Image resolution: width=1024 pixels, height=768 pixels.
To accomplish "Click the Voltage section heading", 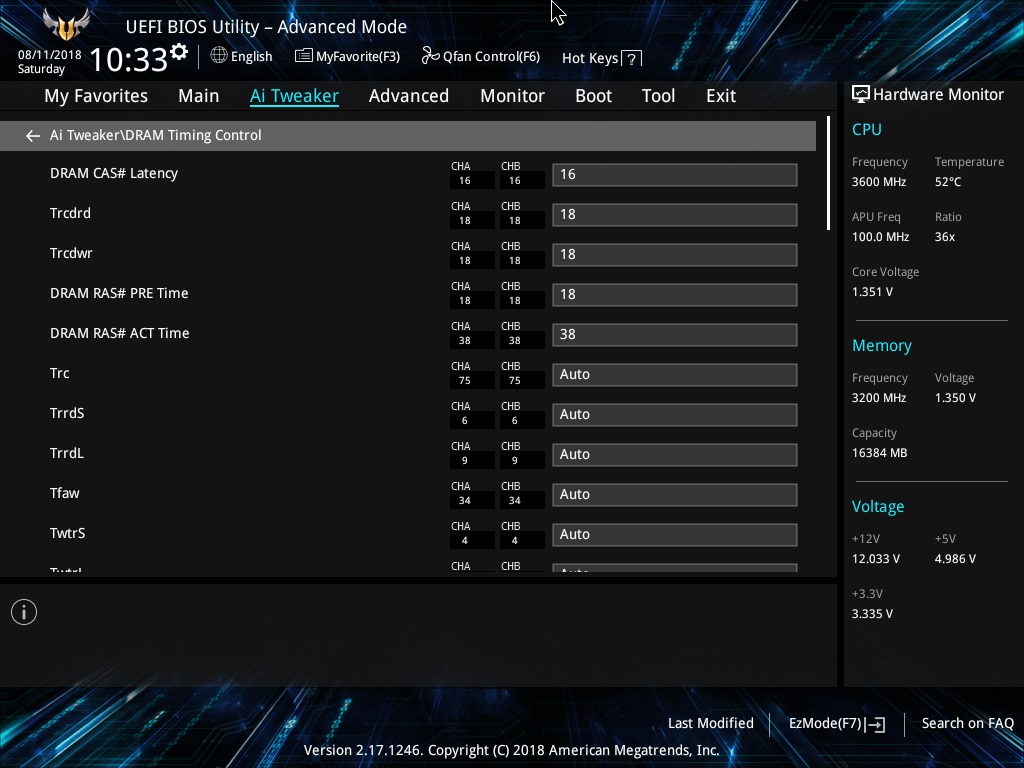I will [878, 507].
